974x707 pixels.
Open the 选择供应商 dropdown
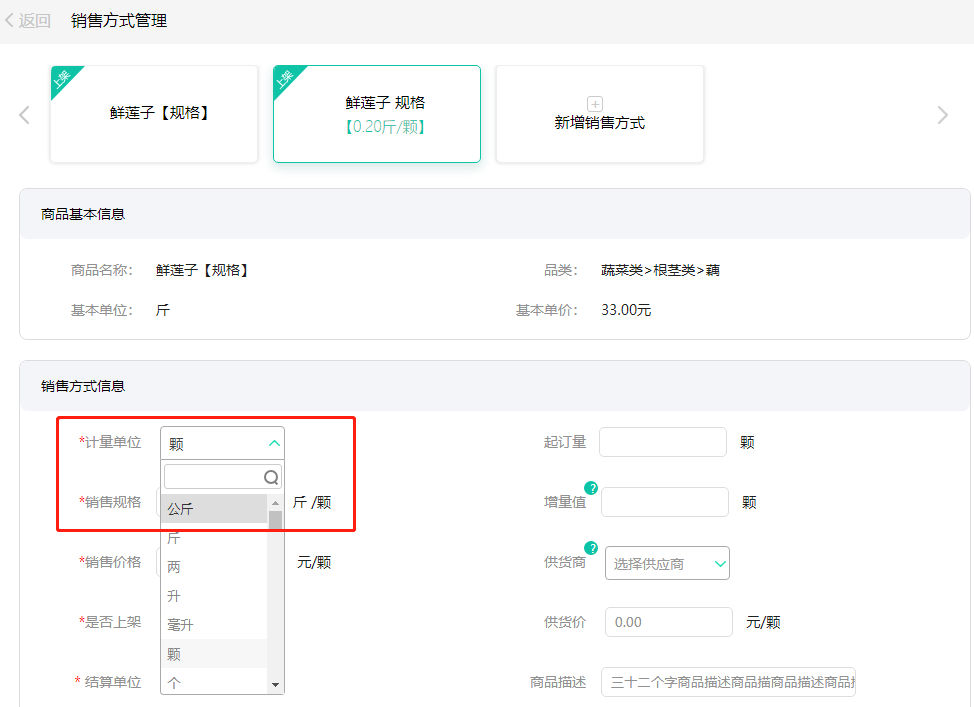(x=667, y=563)
